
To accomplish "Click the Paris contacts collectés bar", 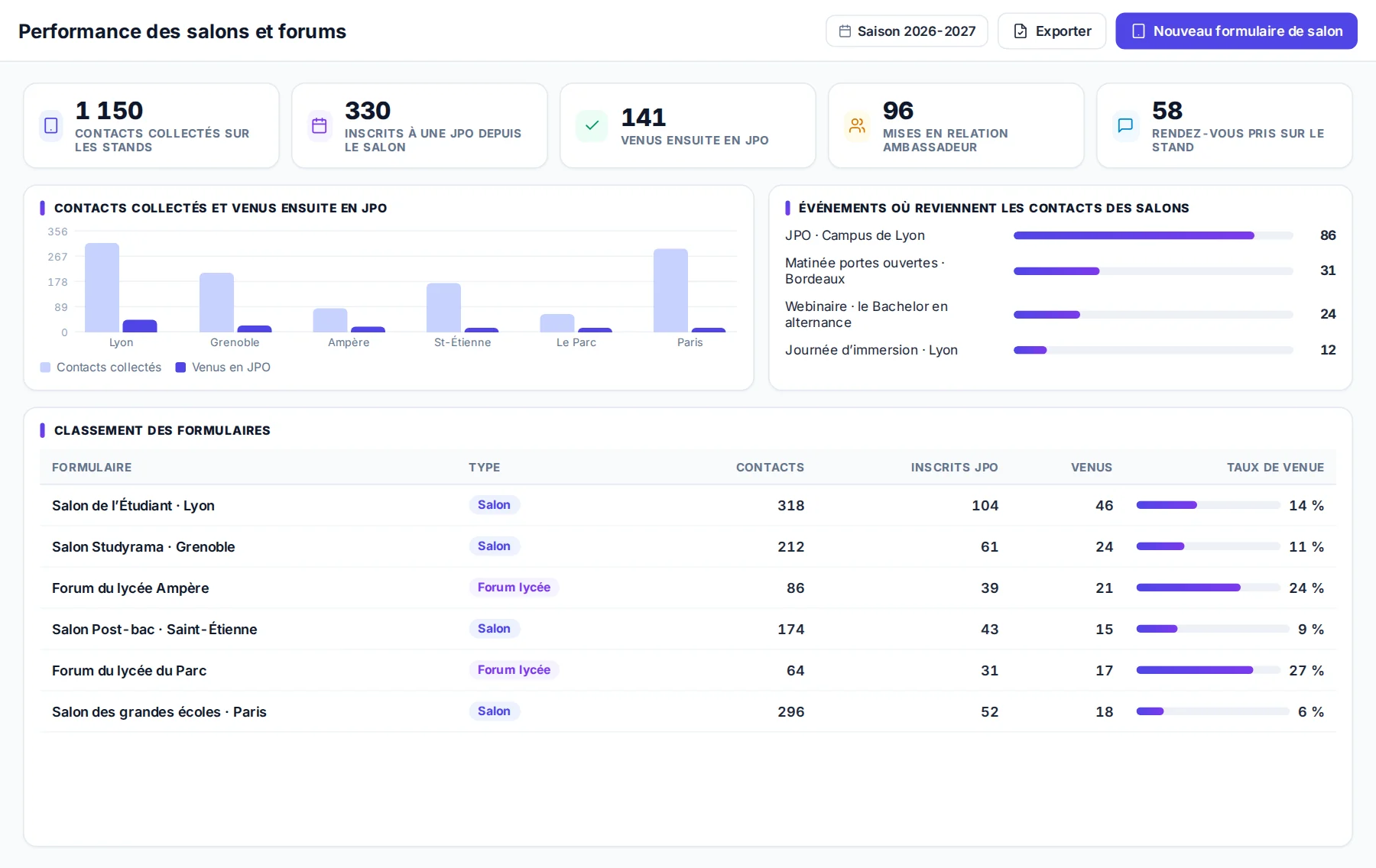I will point(670,290).
